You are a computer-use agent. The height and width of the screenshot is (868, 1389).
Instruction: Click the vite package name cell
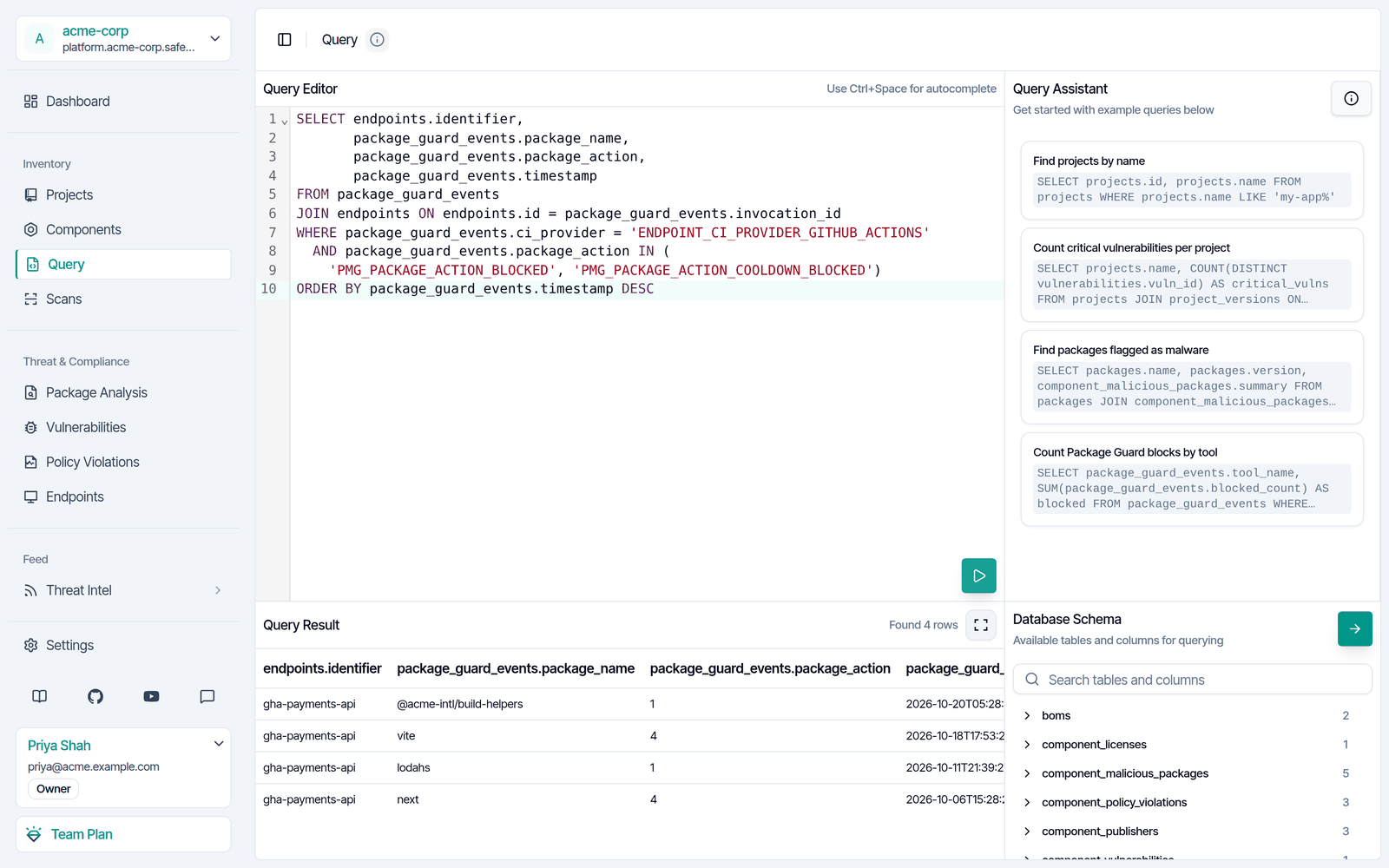coord(406,736)
